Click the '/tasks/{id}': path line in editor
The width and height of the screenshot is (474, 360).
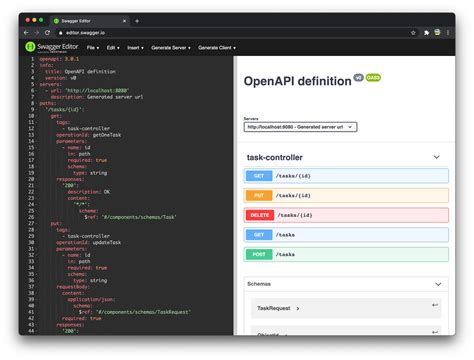pyautogui.click(x=65, y=110)
